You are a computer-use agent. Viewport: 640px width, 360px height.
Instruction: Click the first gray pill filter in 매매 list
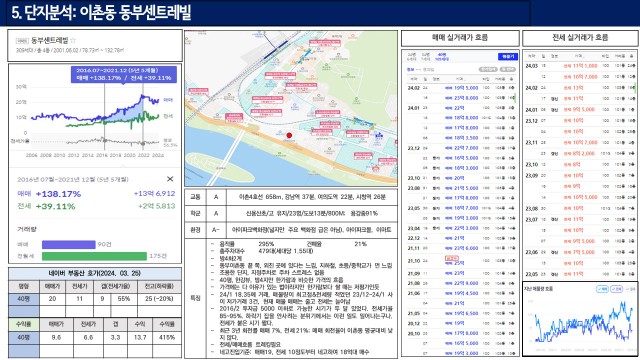click(x=488, y=69)
